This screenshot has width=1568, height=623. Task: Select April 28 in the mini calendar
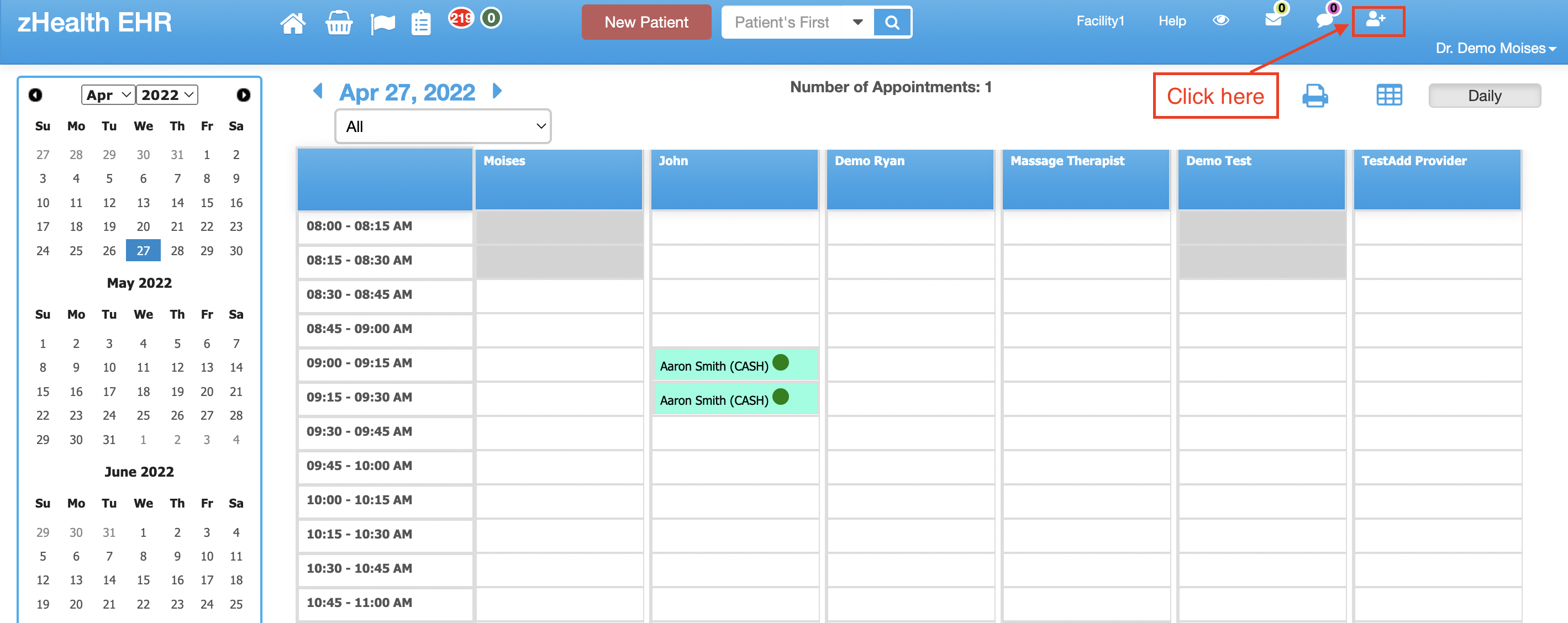pyautogui.click(x=177, y=251)
